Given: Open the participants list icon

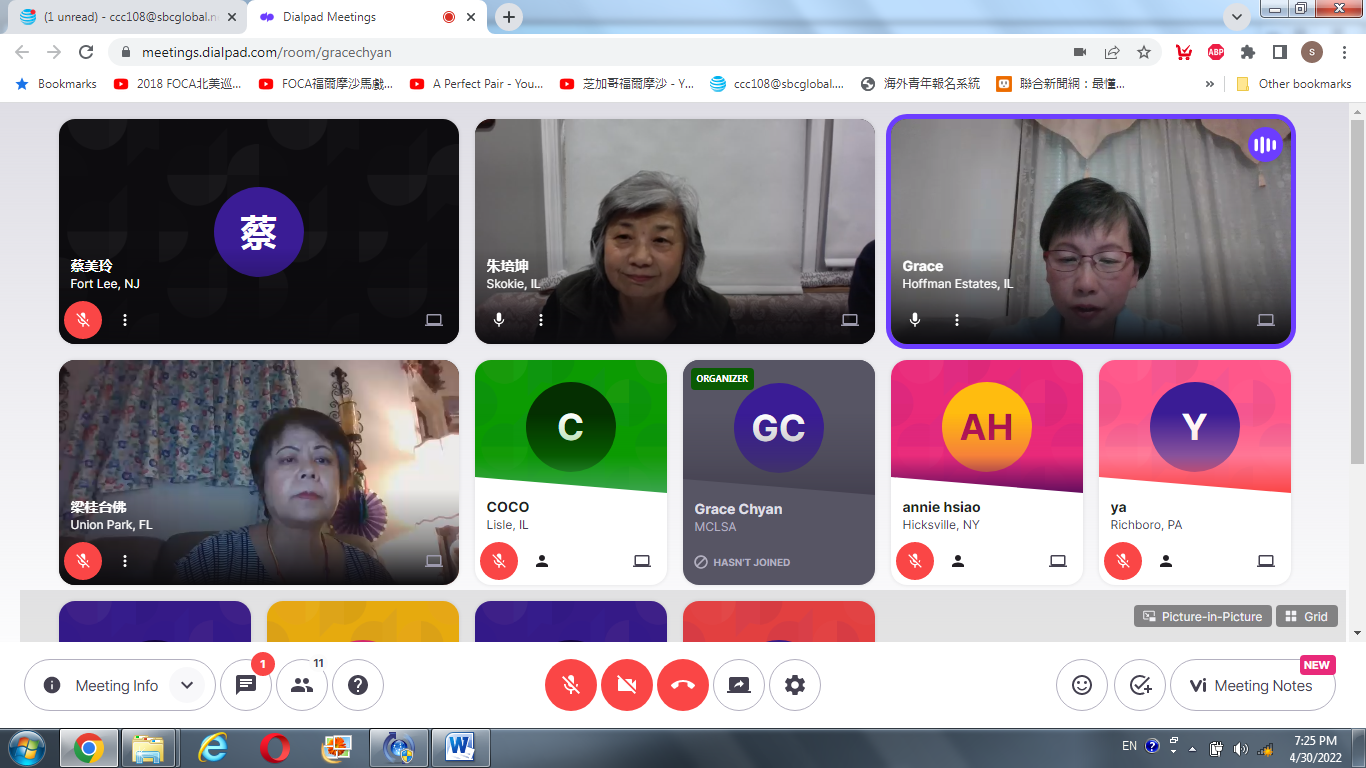Looking at the screenshot, I should [x=302, y=685].
